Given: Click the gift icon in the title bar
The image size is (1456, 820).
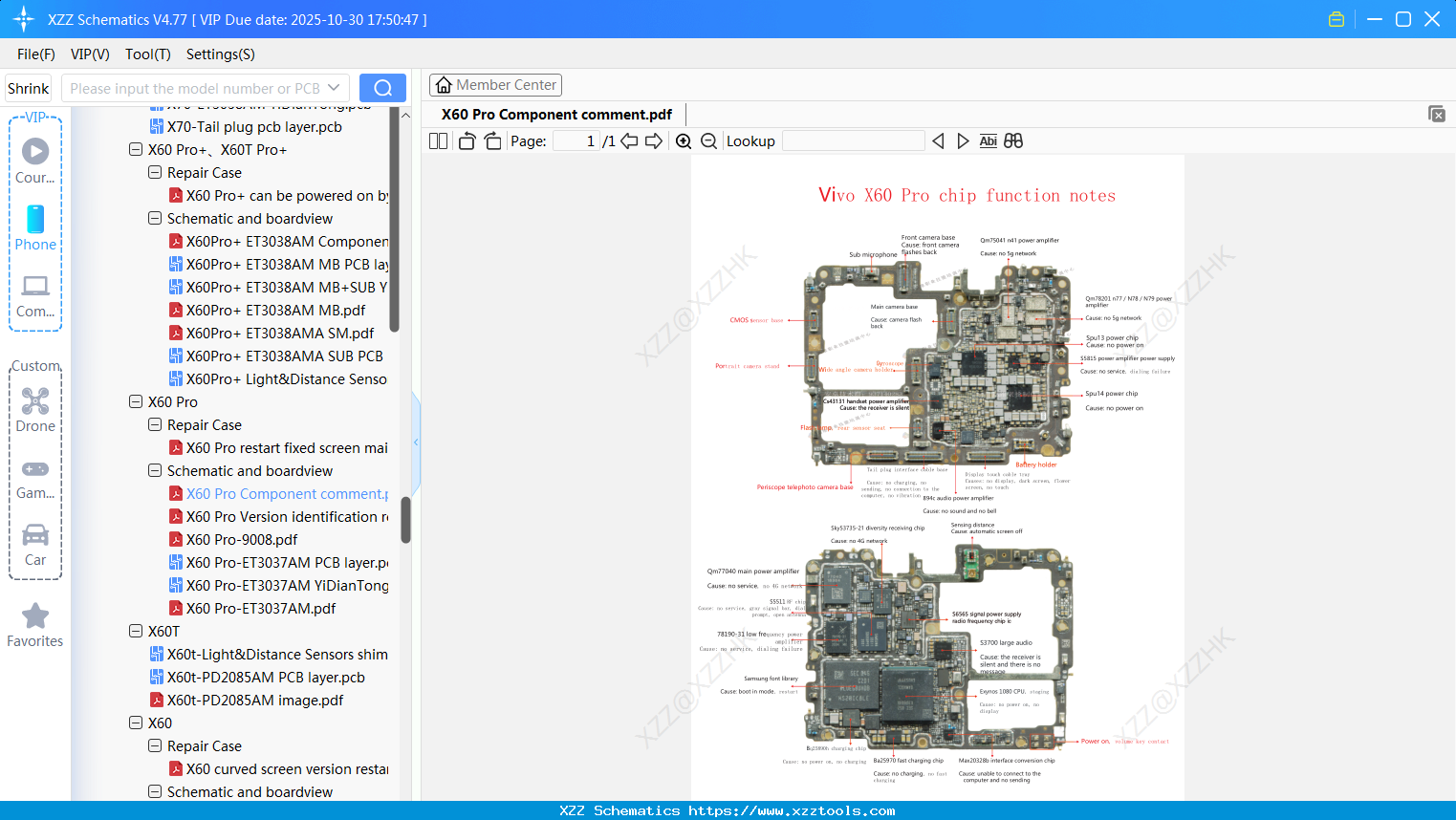Looking at the screenshot, I should coord(1336,19).
